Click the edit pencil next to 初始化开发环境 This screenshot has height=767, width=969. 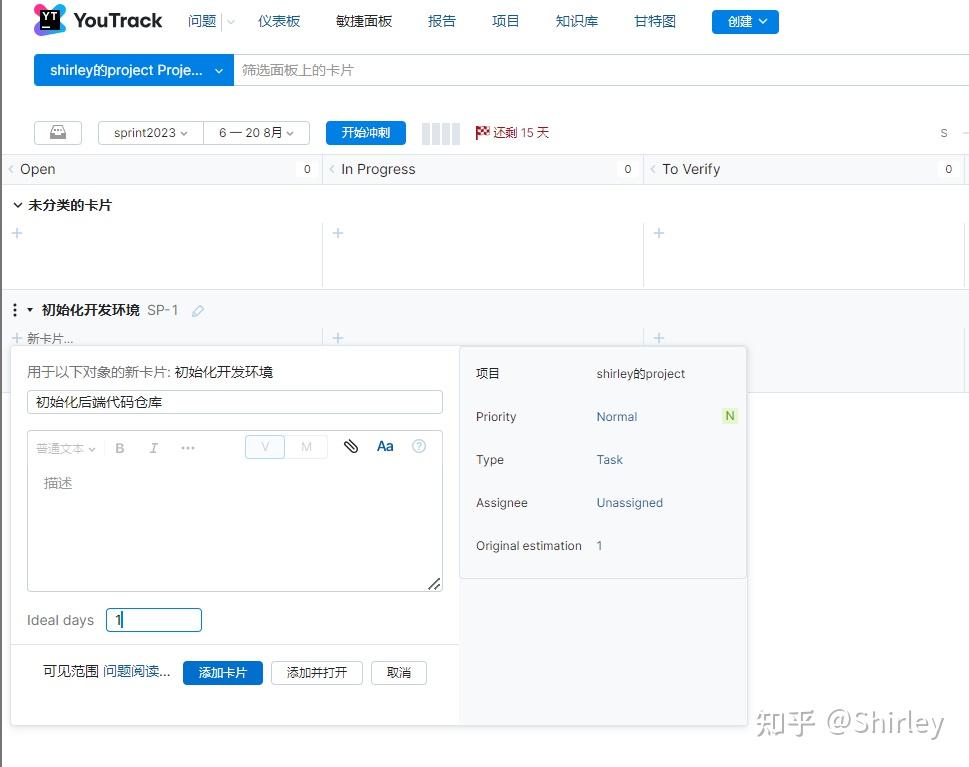click(x=197, y=311)
